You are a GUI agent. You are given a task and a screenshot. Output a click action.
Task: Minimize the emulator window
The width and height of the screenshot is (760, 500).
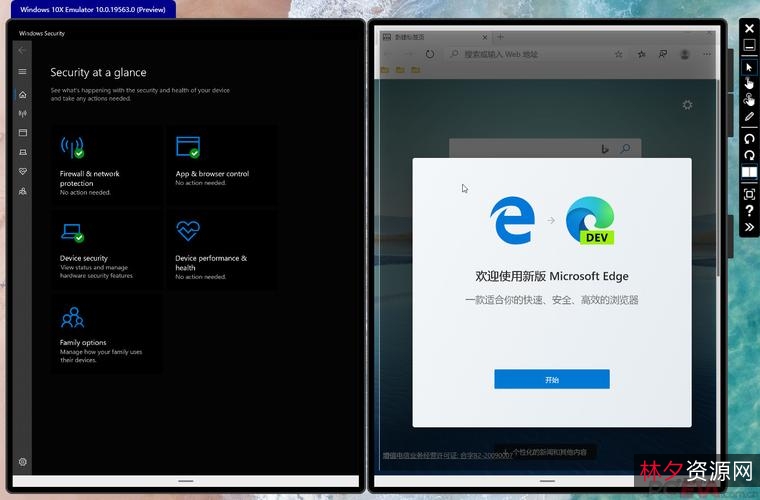coord(749,45)
